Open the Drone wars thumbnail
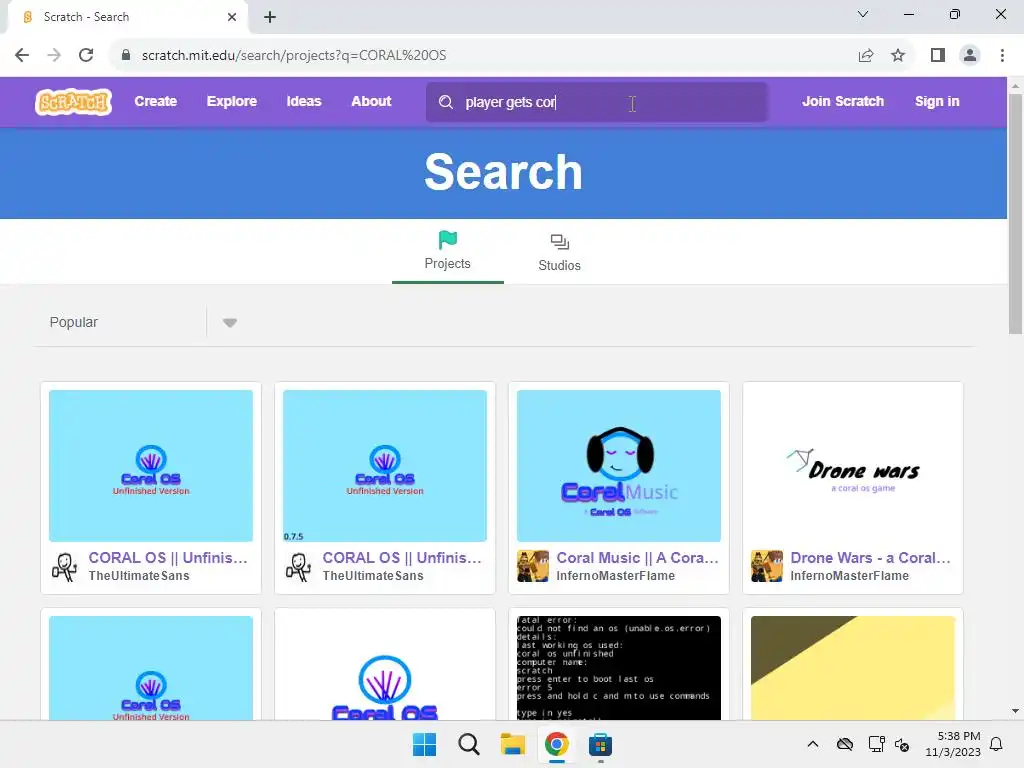 pyautogui.click(x=853, y=466)
